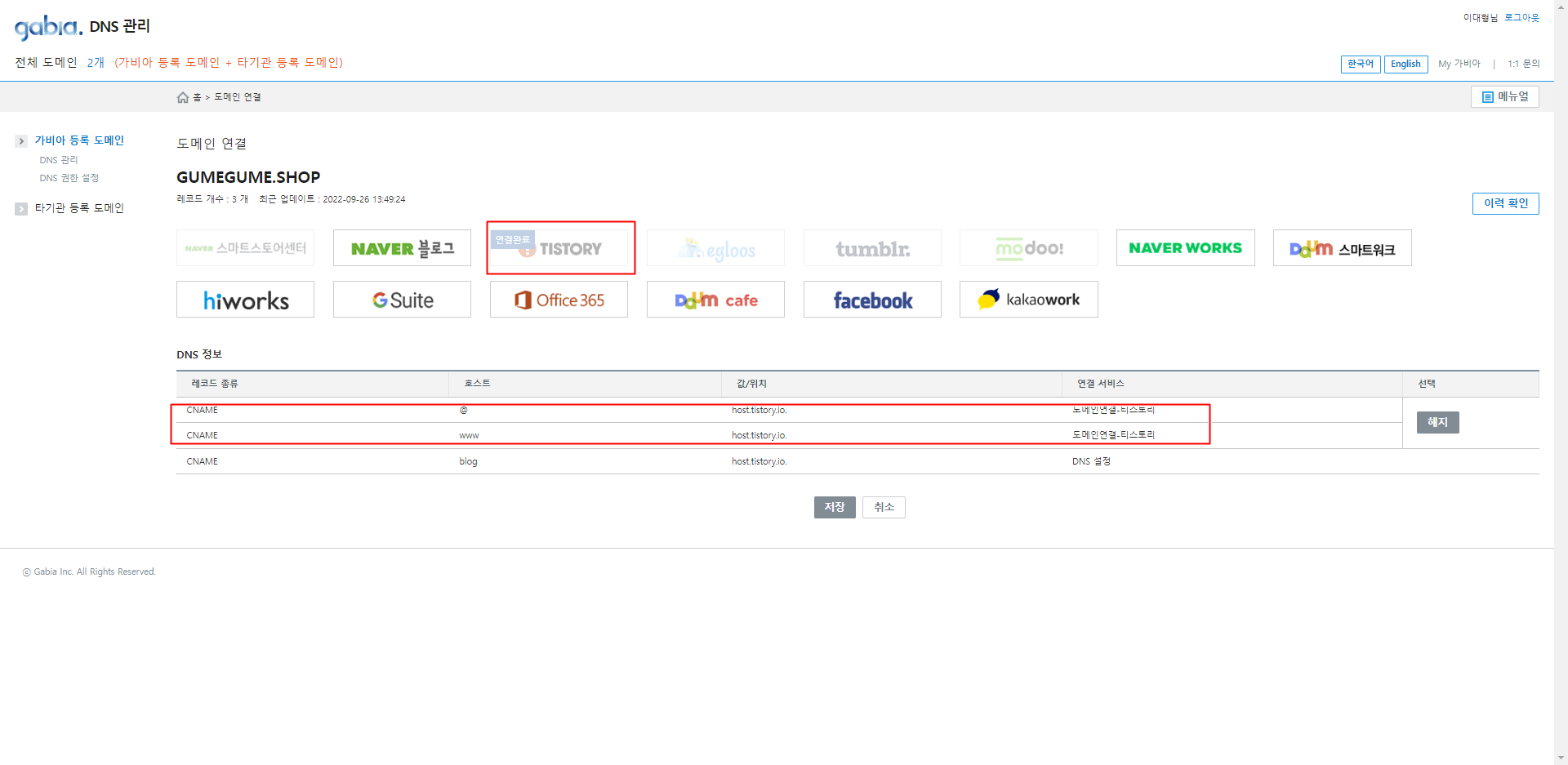Click 도메인 연결 breadcrumb text

point(238,97)
